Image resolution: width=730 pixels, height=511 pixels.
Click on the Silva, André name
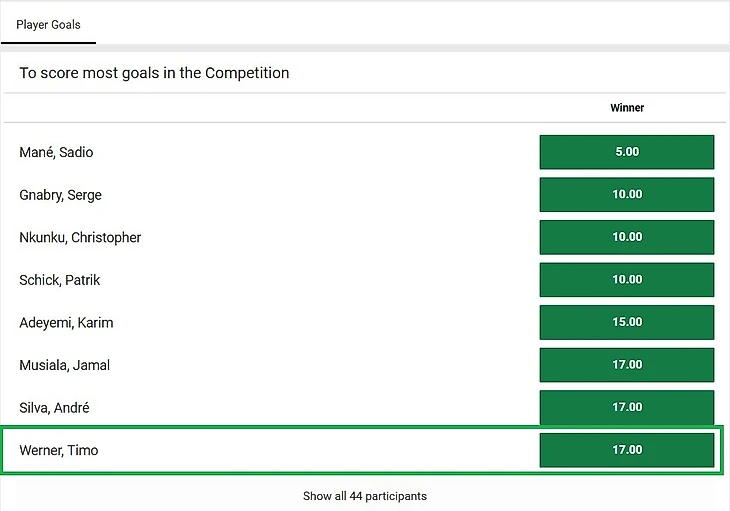54,408
